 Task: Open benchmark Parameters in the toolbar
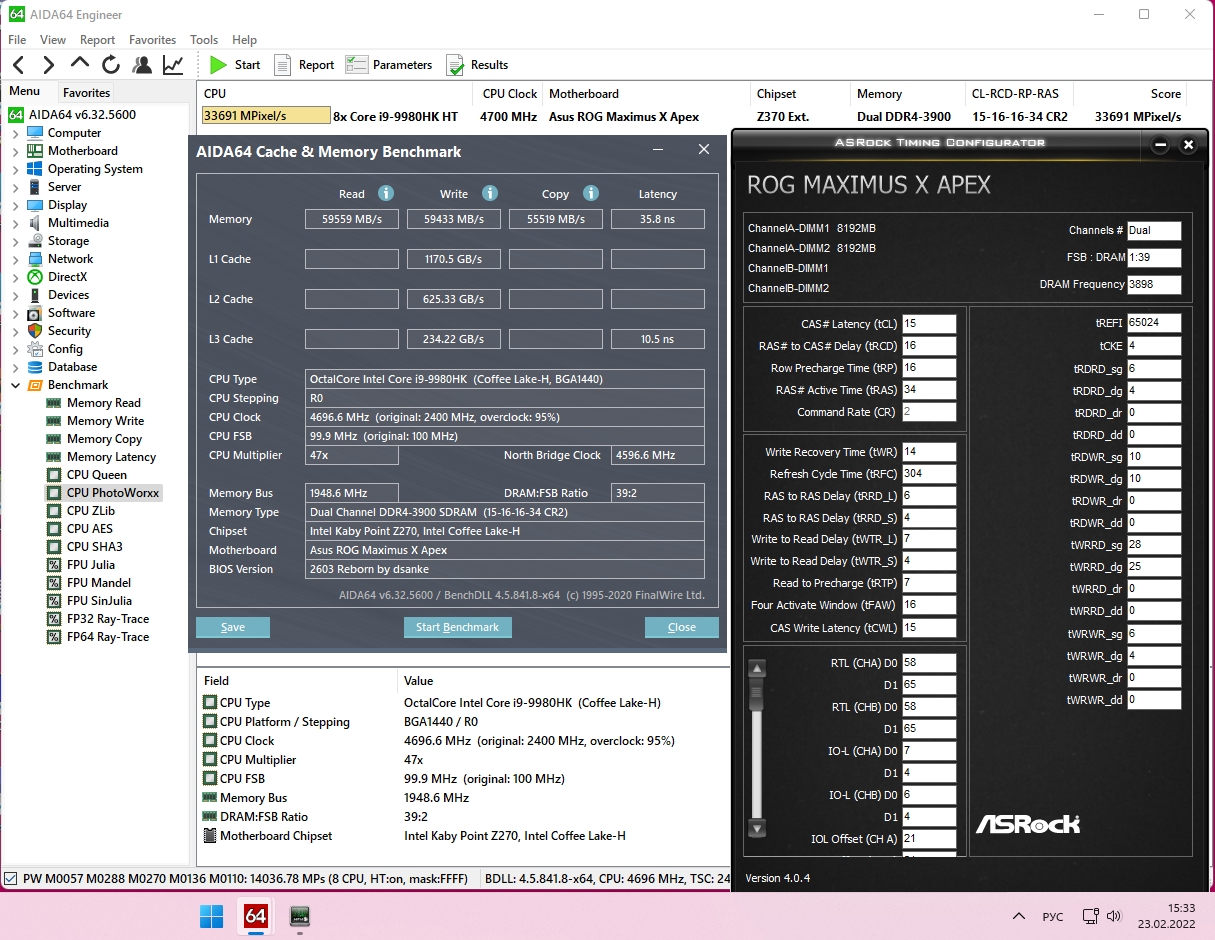pos(389,65)
